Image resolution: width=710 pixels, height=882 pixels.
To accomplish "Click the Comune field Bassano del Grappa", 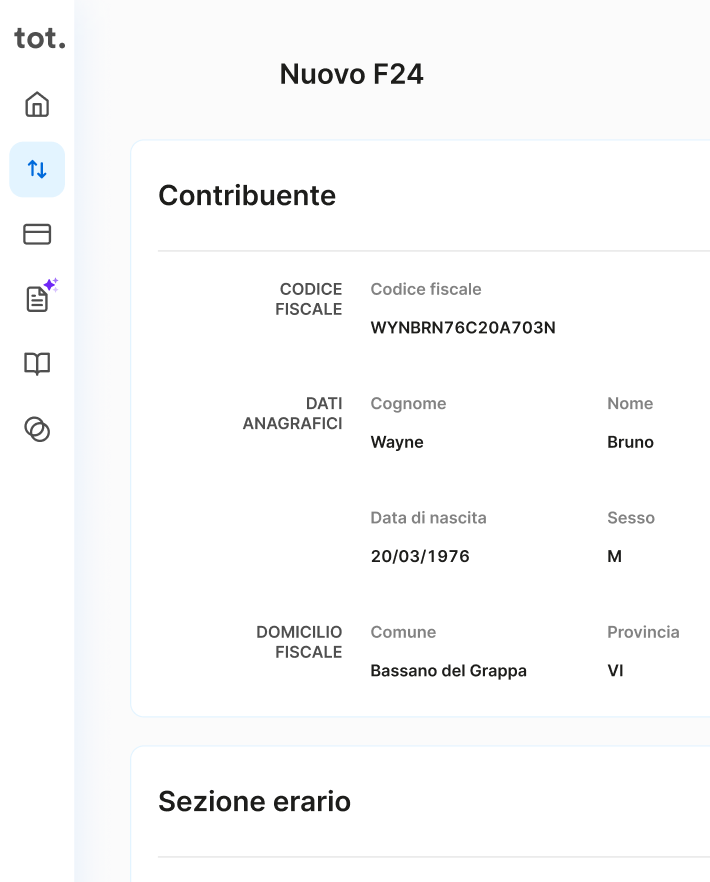I will 448,670.
